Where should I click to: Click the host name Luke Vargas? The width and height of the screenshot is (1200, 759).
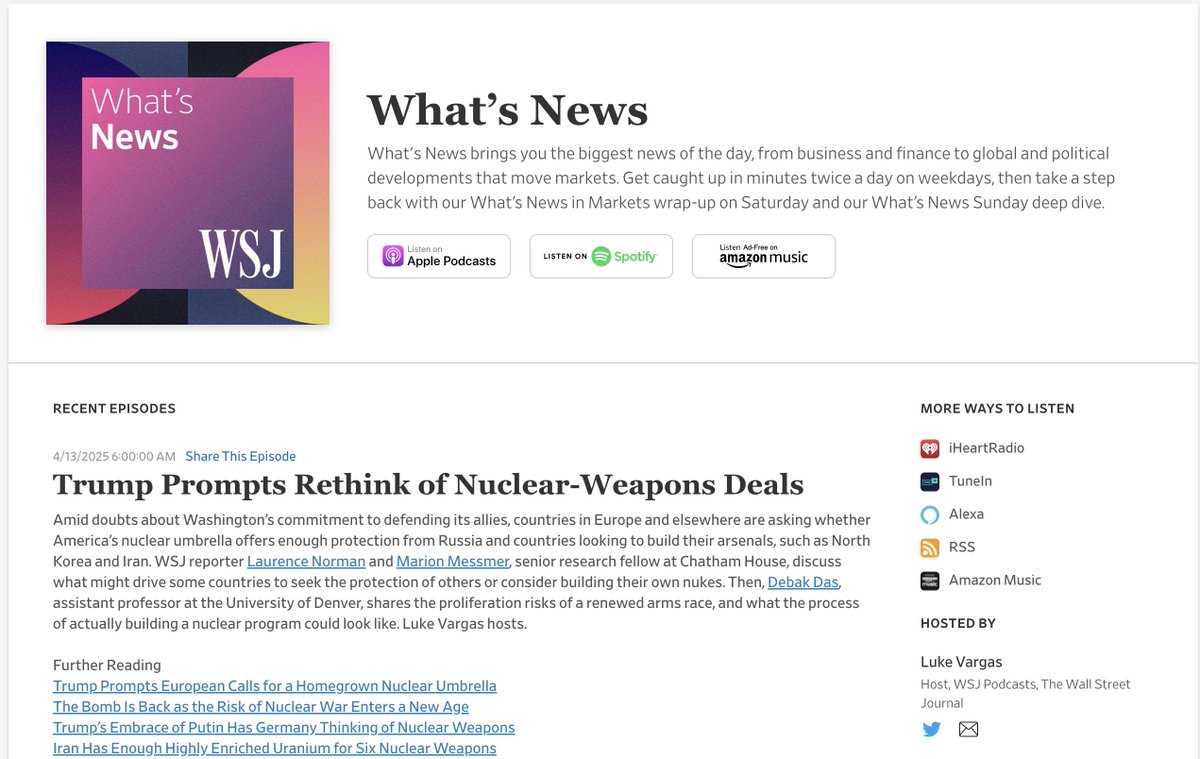click(x=961, y=662)
